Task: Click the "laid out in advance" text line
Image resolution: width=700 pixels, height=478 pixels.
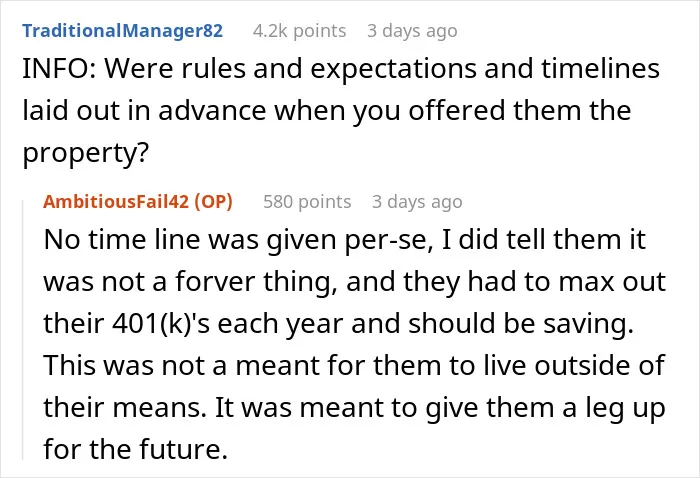Action: (144, 110)
